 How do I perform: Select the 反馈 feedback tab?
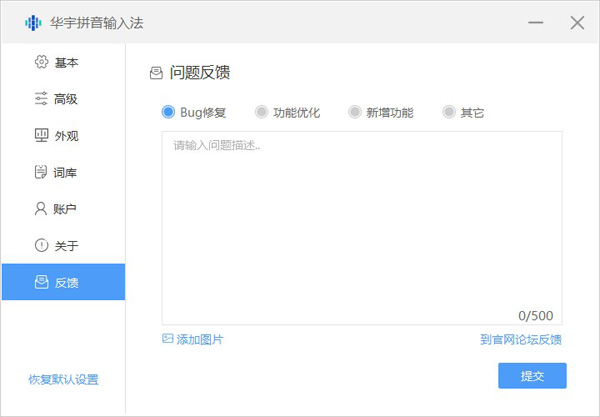64,282
